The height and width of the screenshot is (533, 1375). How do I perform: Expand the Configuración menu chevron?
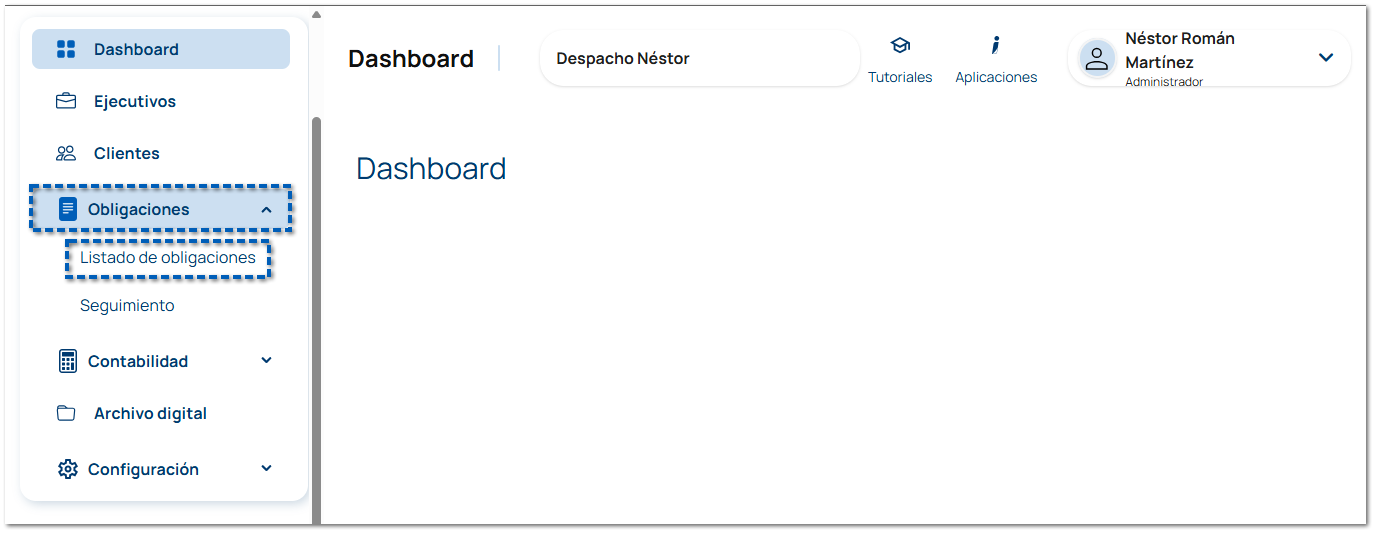[x=266, y=469]
